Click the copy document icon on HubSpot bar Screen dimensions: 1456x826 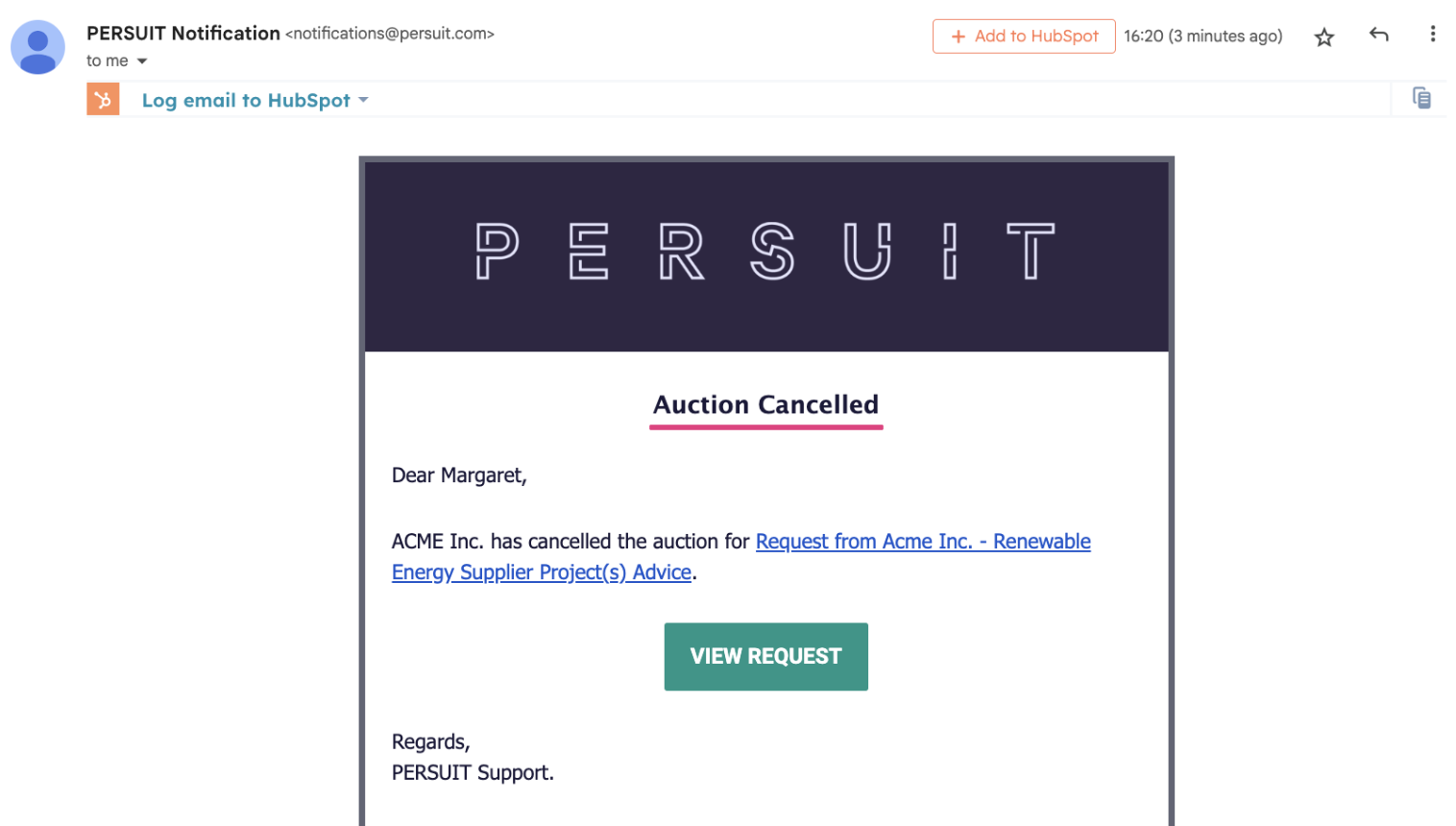pos(1421,98)
